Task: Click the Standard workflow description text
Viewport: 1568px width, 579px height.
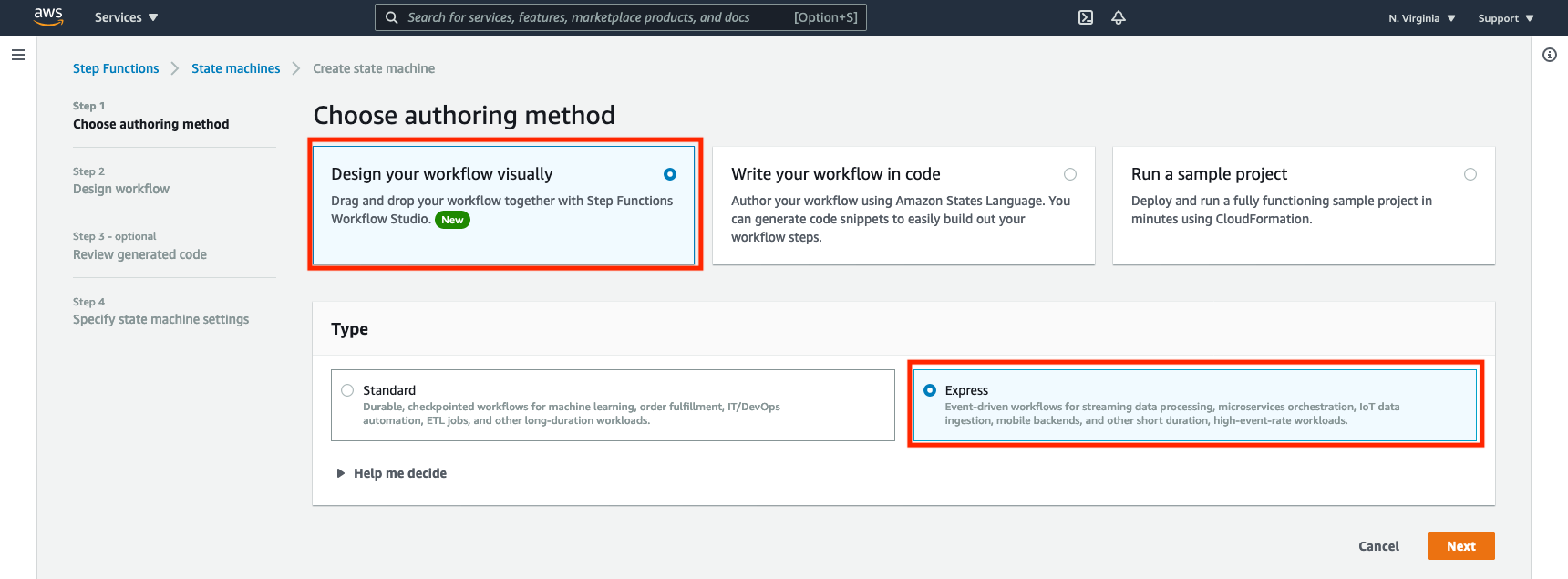Action: (x=572, y=414)
